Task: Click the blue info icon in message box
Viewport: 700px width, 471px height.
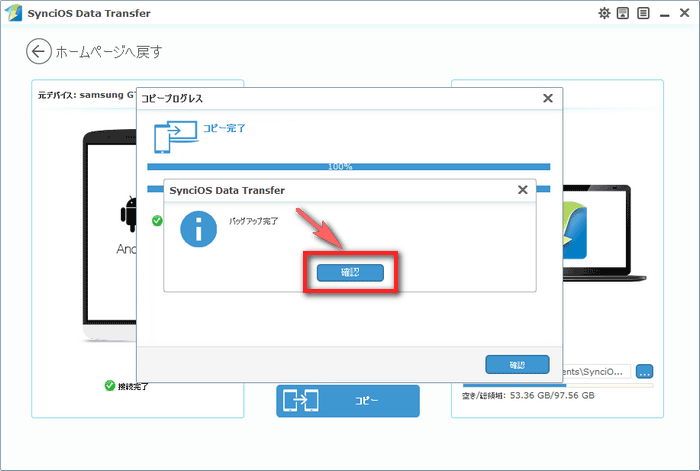Action: [199, 229]
